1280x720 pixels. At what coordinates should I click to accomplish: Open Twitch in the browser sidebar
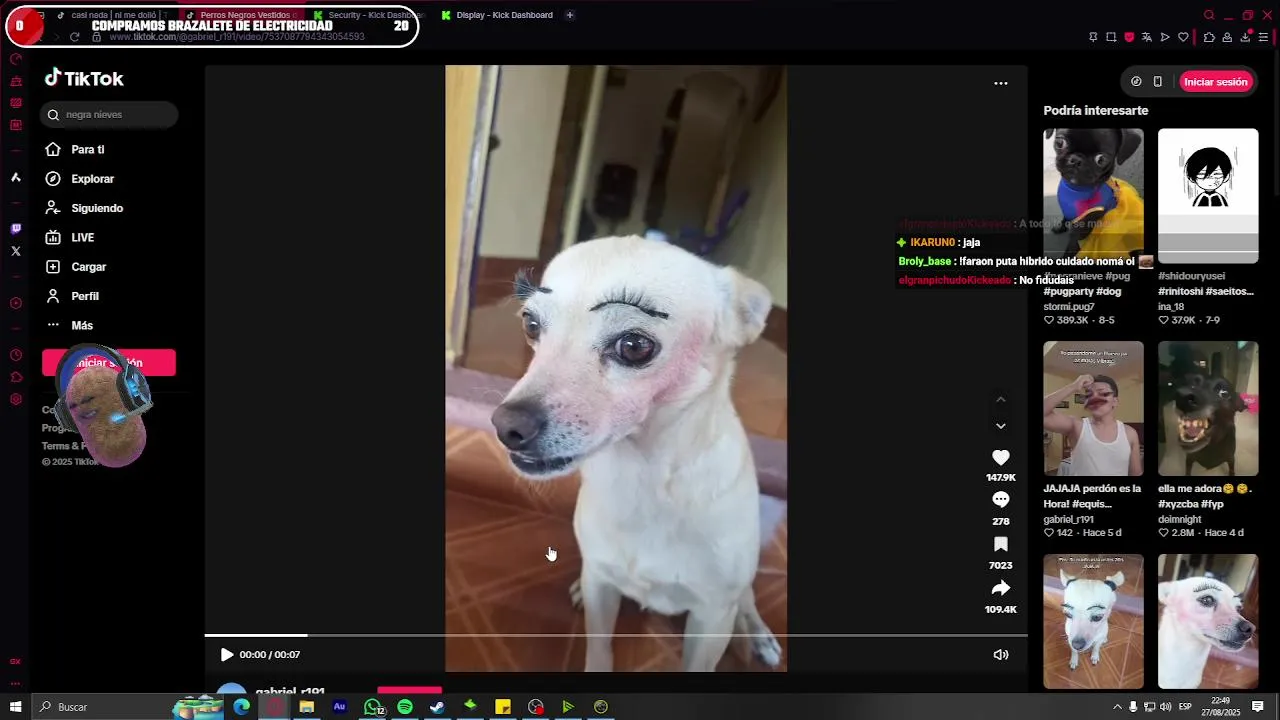click(x=15, y=229)
